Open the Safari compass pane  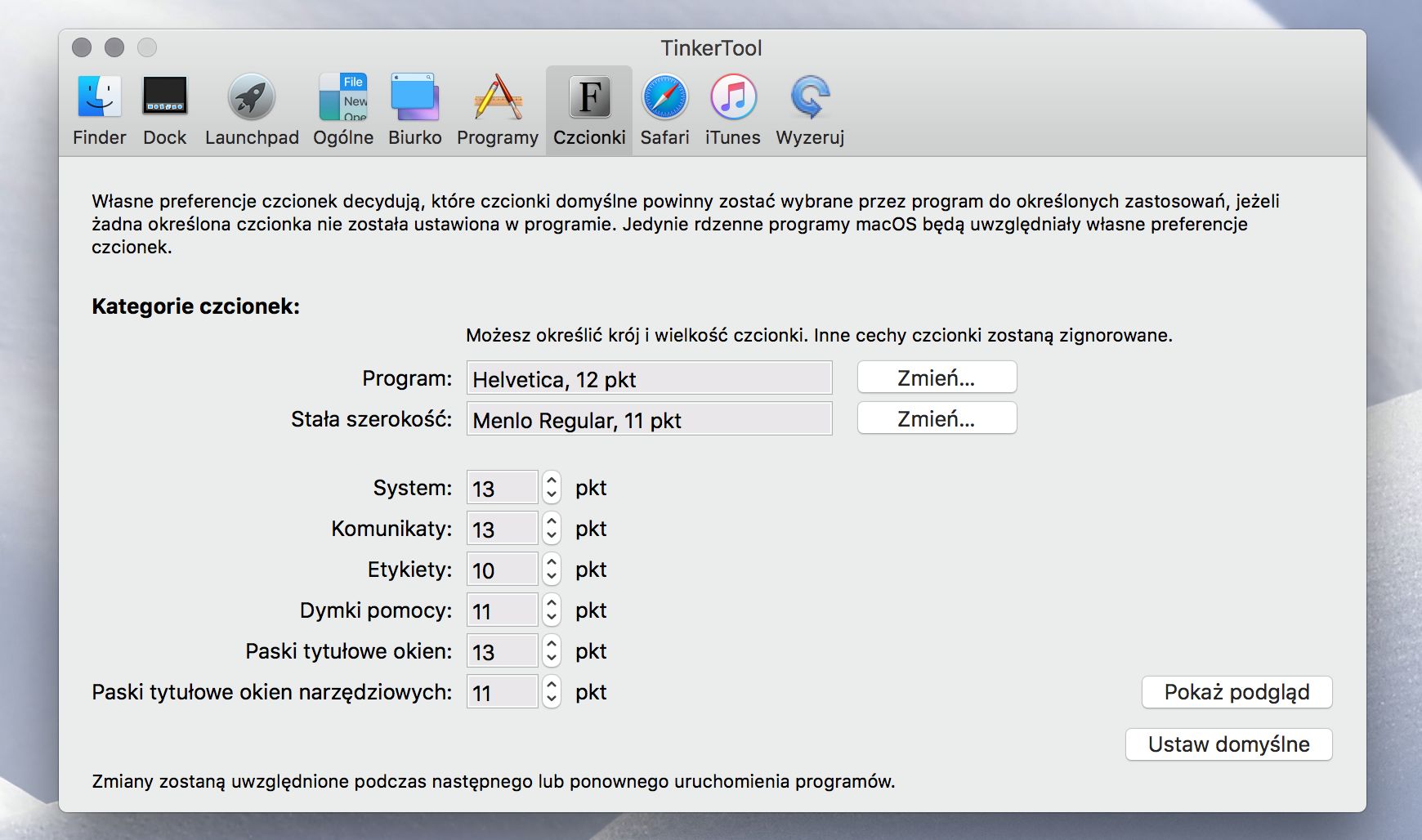point(665,110)
